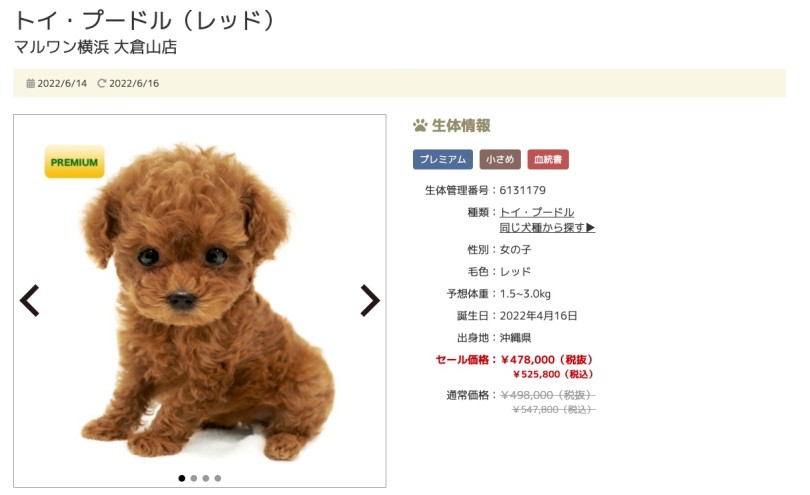Select the second carousel dot

[194, 478]
